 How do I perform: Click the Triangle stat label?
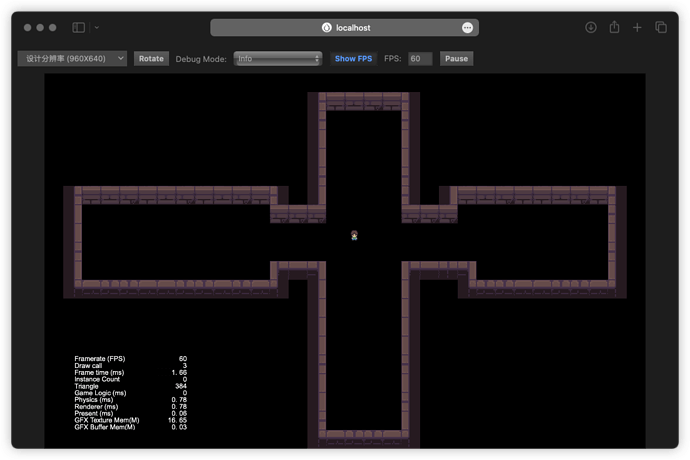point(86,386)
